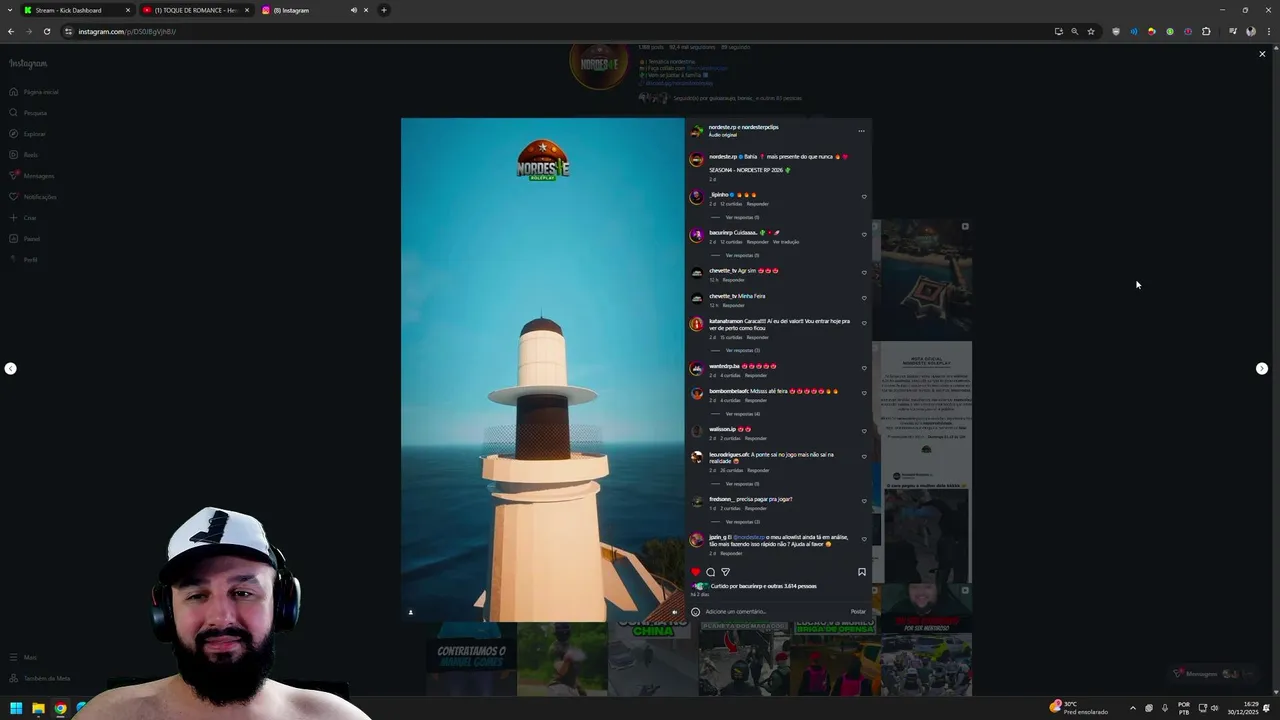Open the three-dot options menu of the post

tap(861, 131)
